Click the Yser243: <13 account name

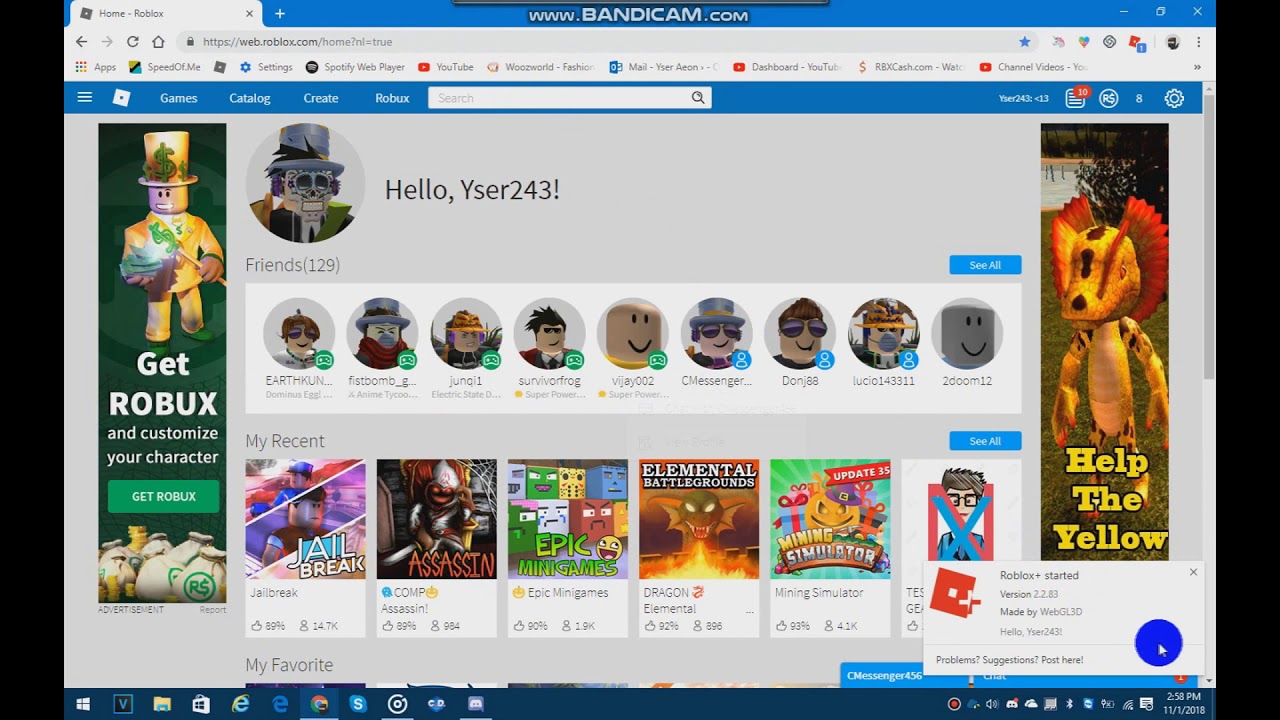1023,98
